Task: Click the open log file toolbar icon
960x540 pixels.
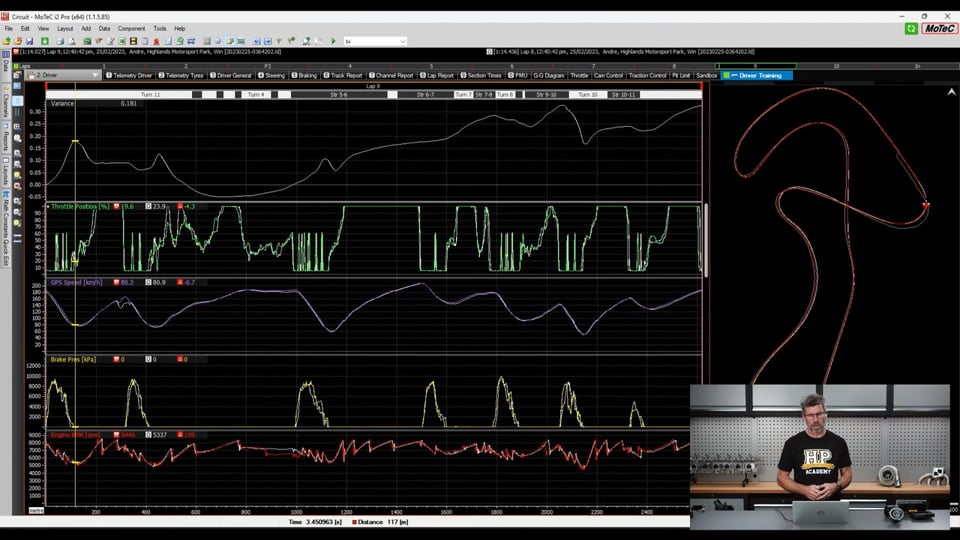Action: 7,41
